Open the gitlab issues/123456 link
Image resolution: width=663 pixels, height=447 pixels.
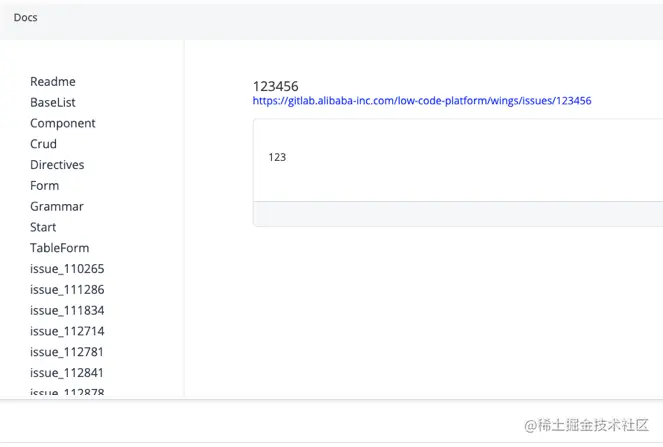coord(422,101)
